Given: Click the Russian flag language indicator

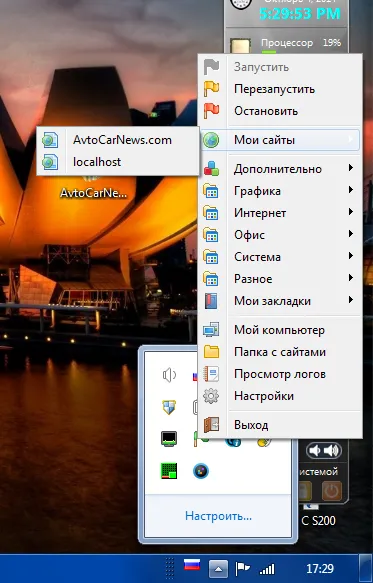Looking at the screenshot, I should (192, 566).
